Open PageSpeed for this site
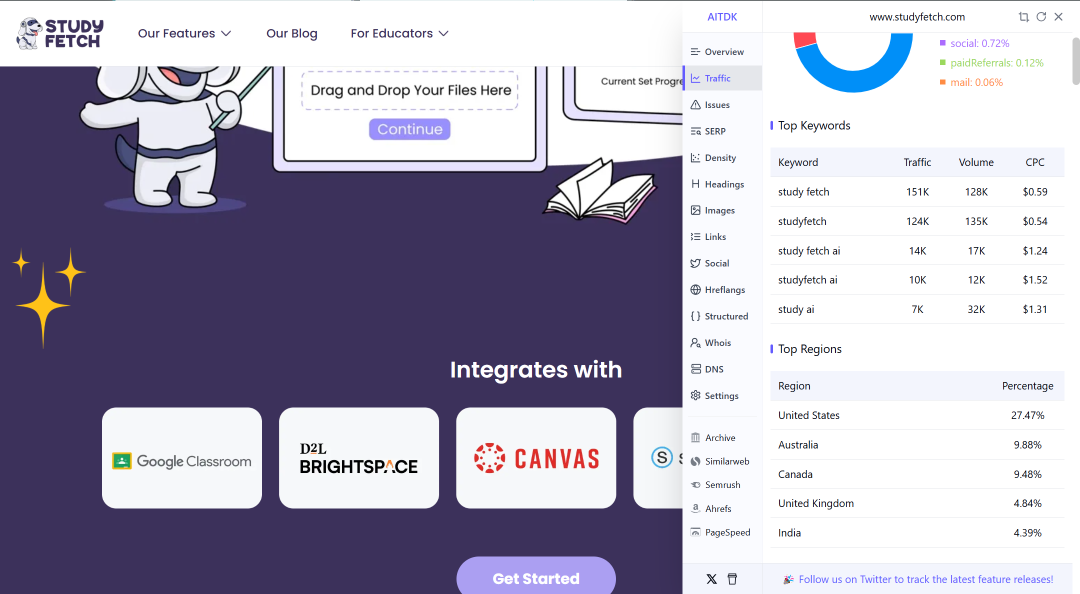 coord(720,533)
